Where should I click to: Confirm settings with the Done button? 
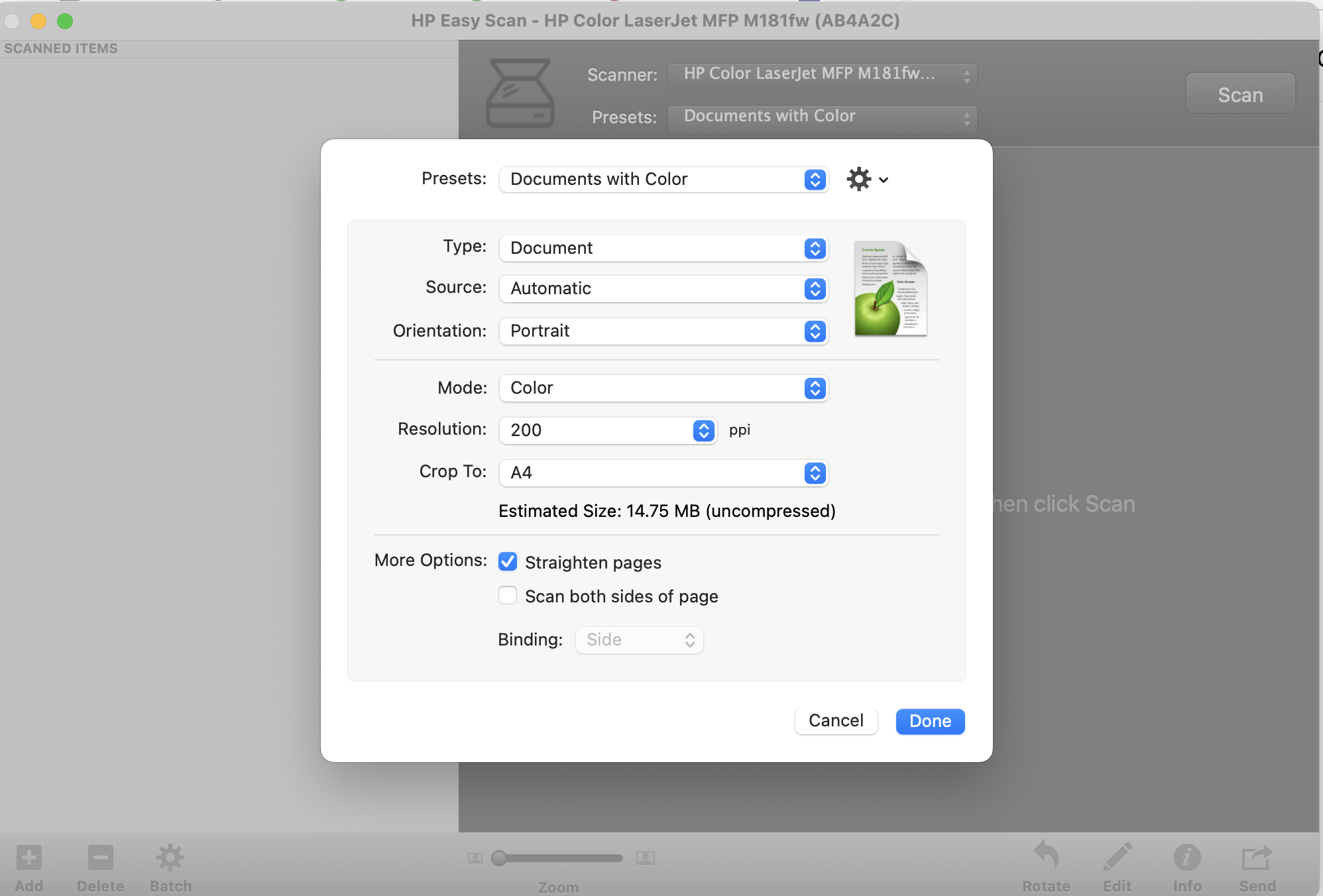pos(929,721)
